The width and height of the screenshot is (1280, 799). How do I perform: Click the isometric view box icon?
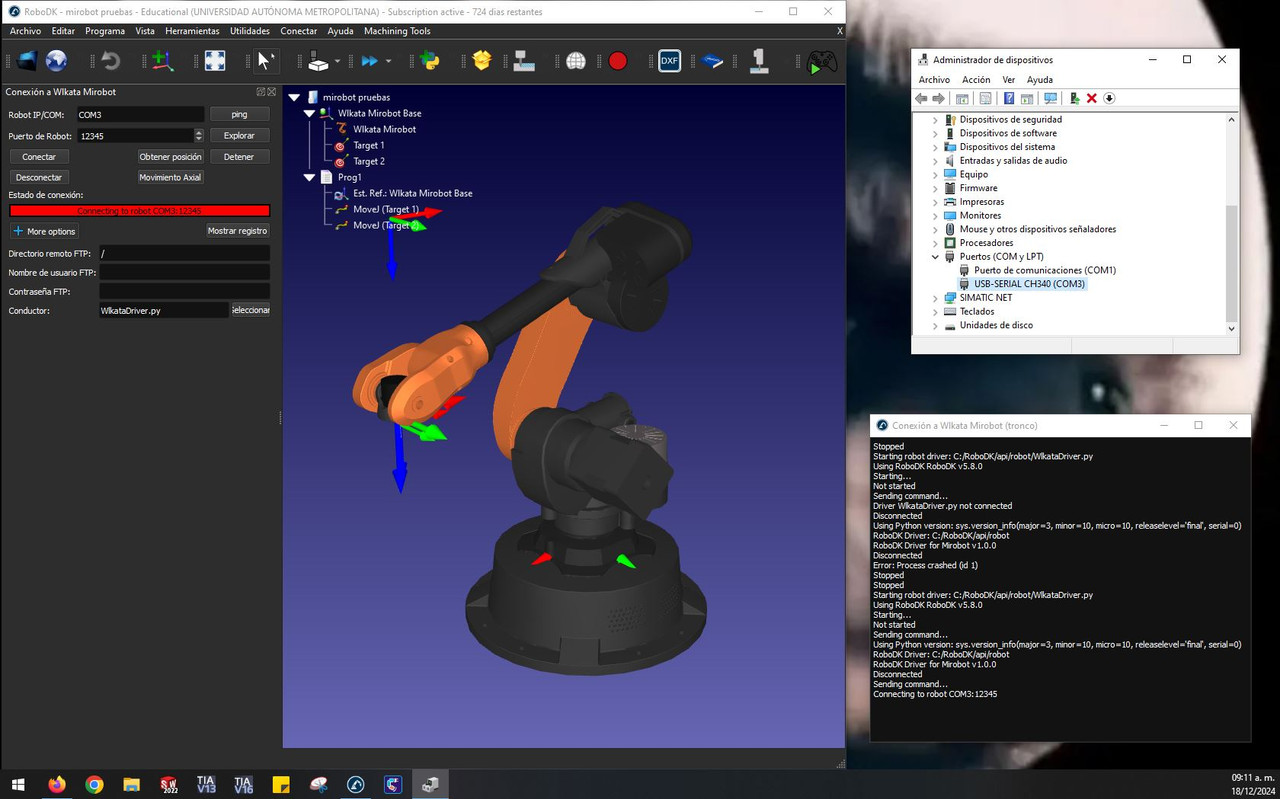pos(318,61)
